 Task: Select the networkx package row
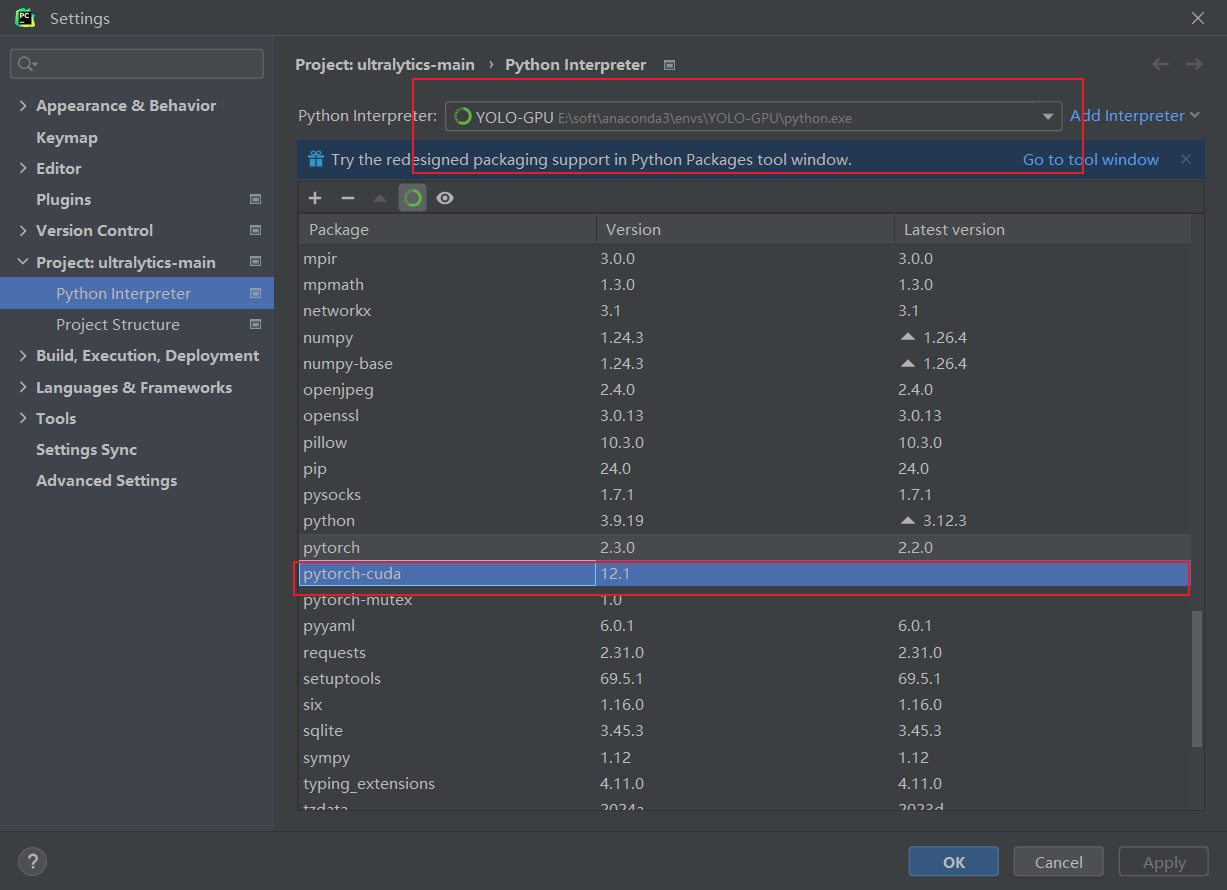tap(745, 311)
